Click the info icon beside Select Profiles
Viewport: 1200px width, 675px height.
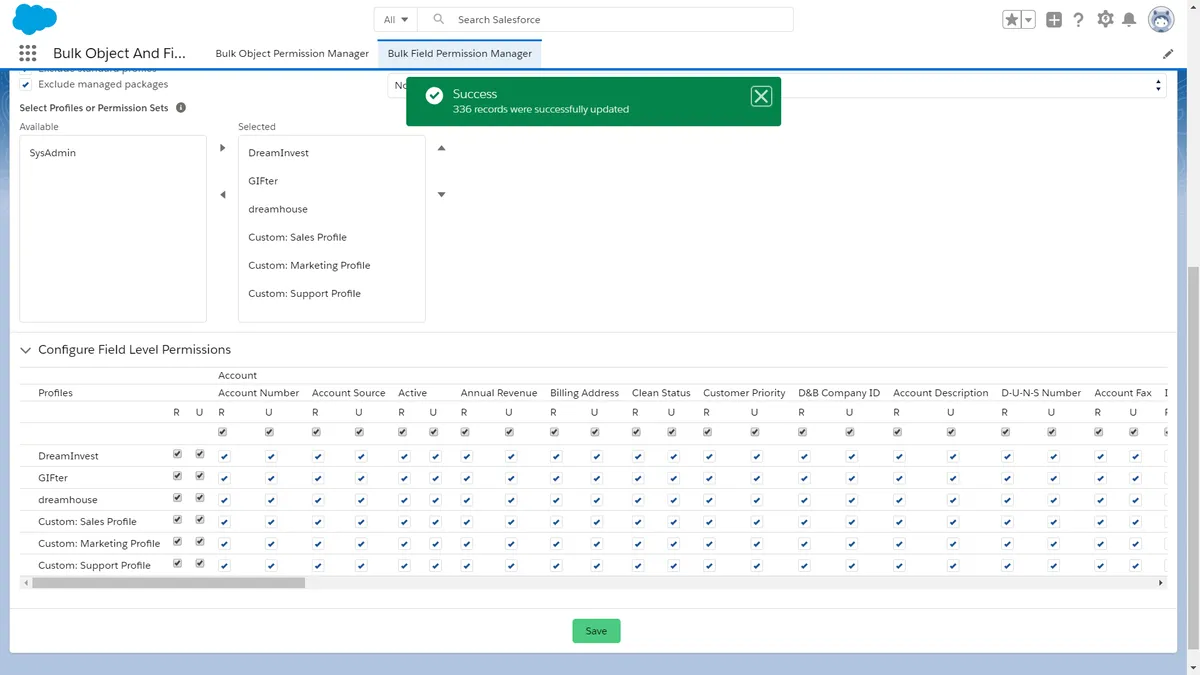coord(181,107)
